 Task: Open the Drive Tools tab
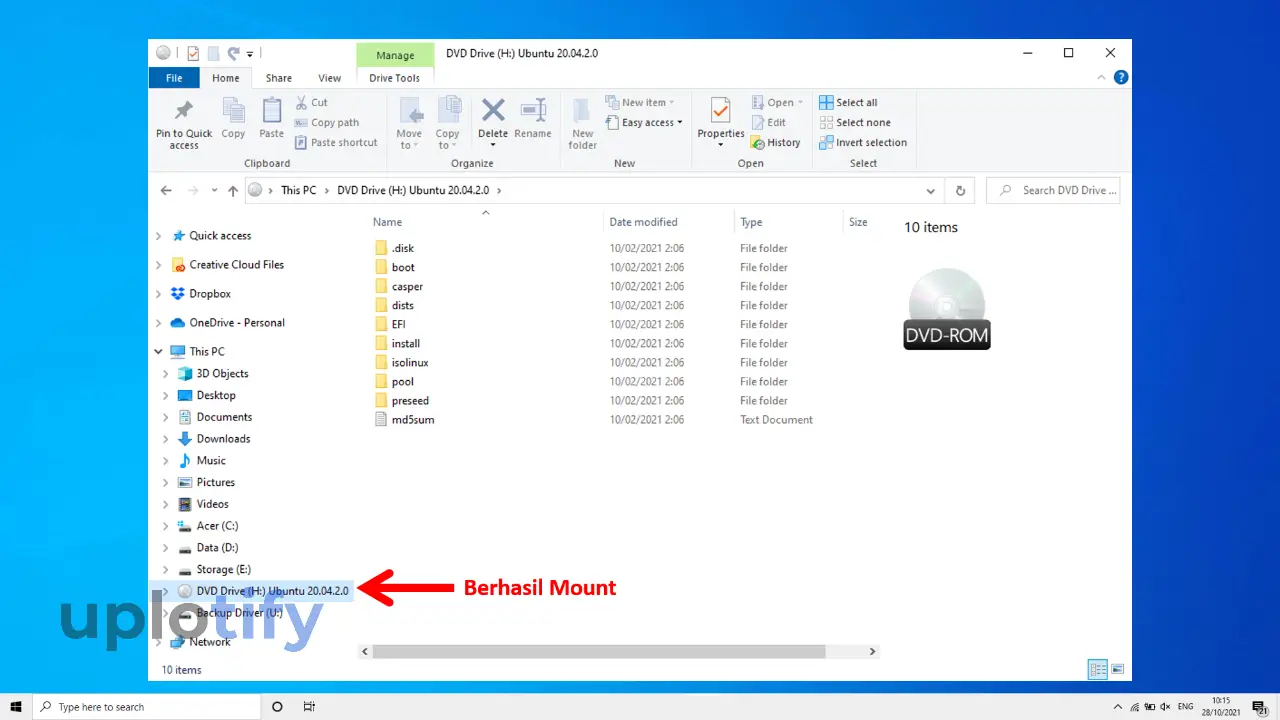point(395,78)
